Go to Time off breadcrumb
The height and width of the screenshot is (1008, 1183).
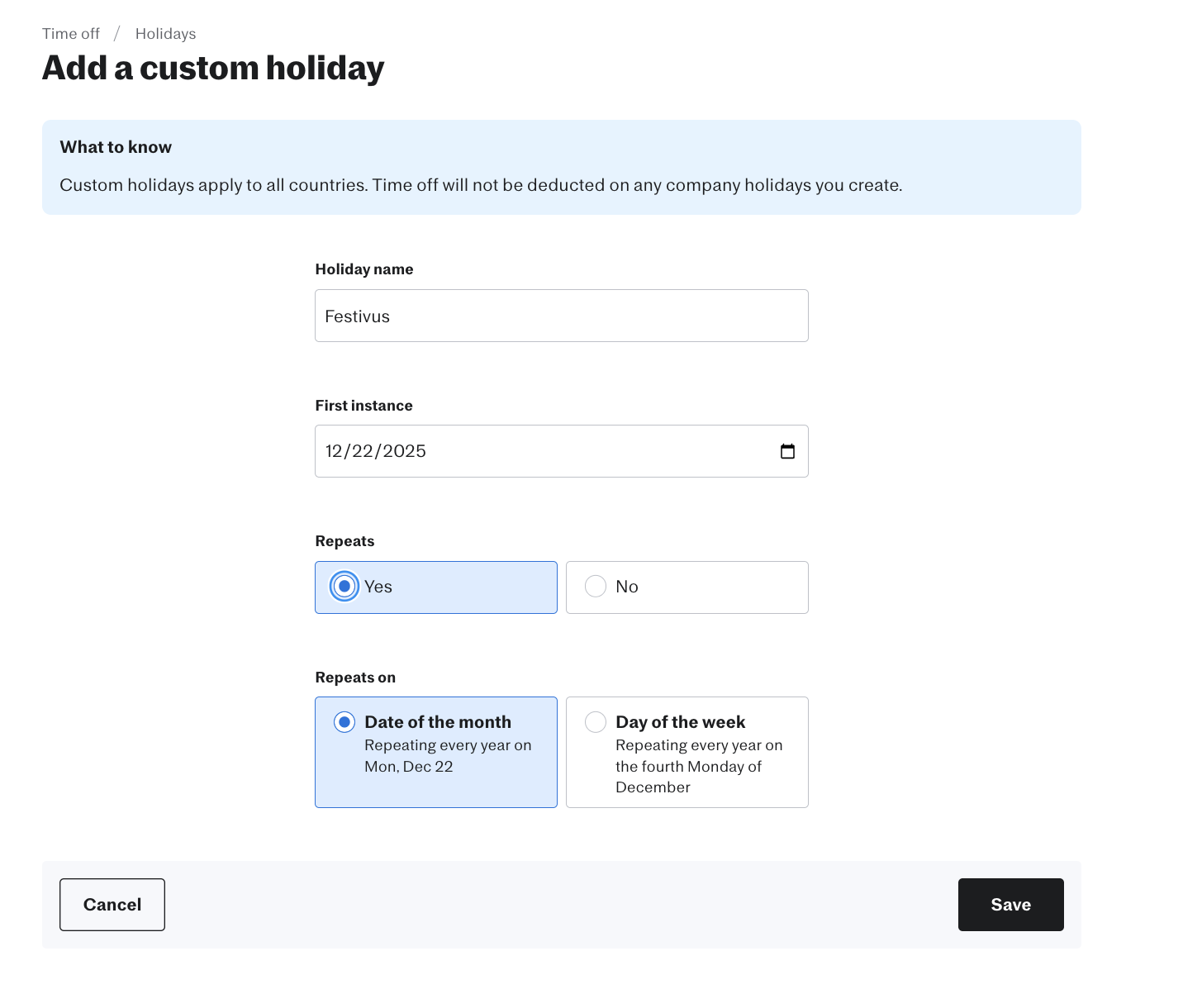click(71, 34)
